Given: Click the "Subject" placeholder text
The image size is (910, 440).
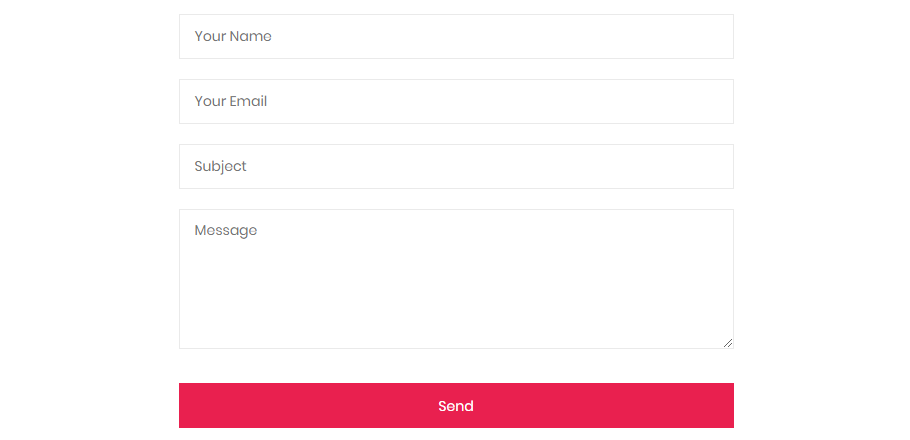Looking at the screenshot, I should [221, 166].
